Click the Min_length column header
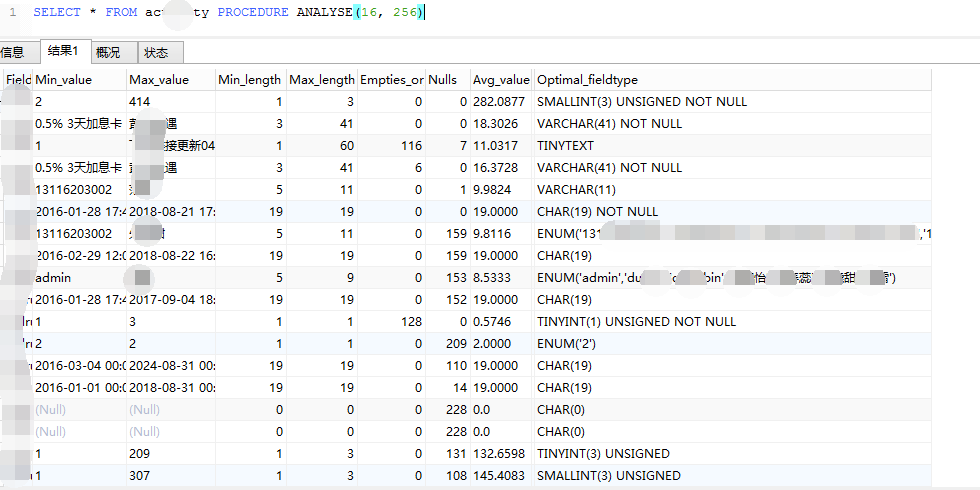This screenshot has width=980, height=490. point(251,80)
